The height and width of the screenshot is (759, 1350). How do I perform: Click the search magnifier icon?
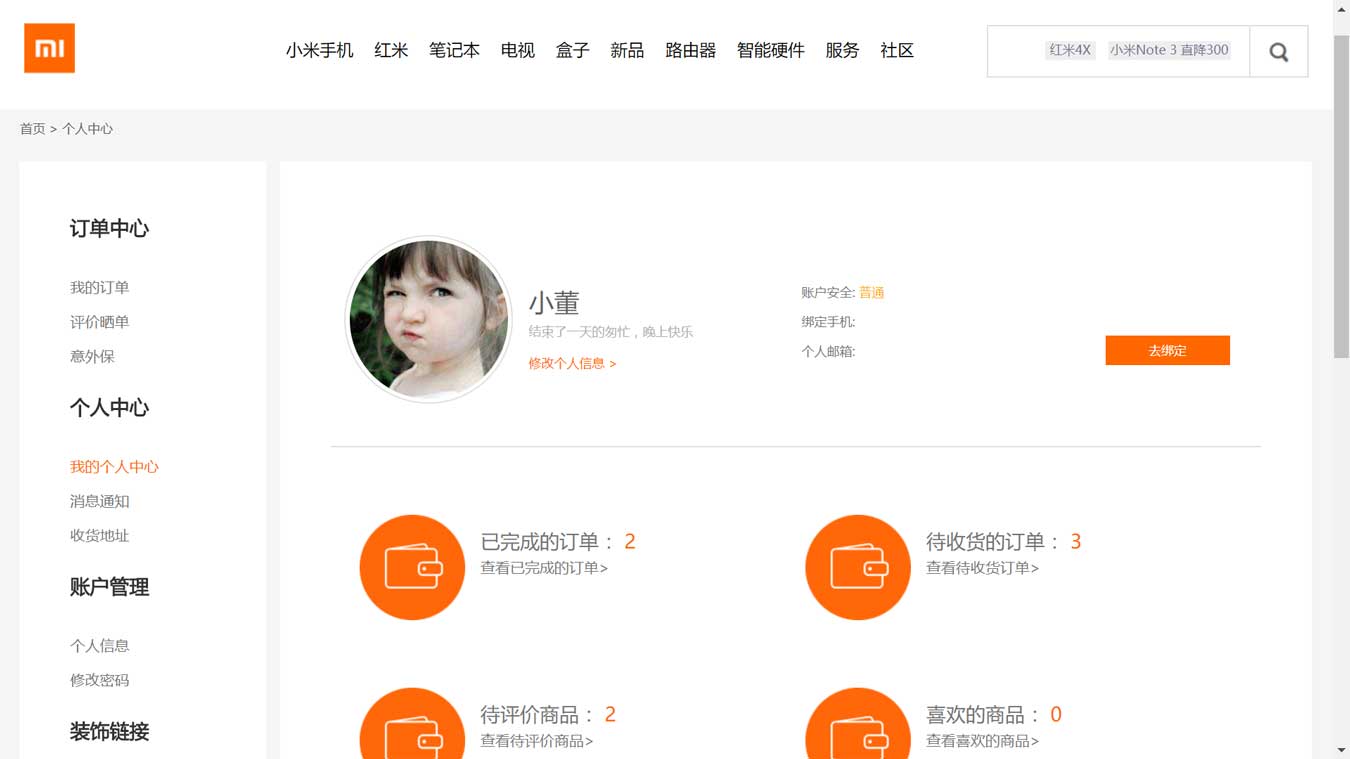[x=1278, y=52]
